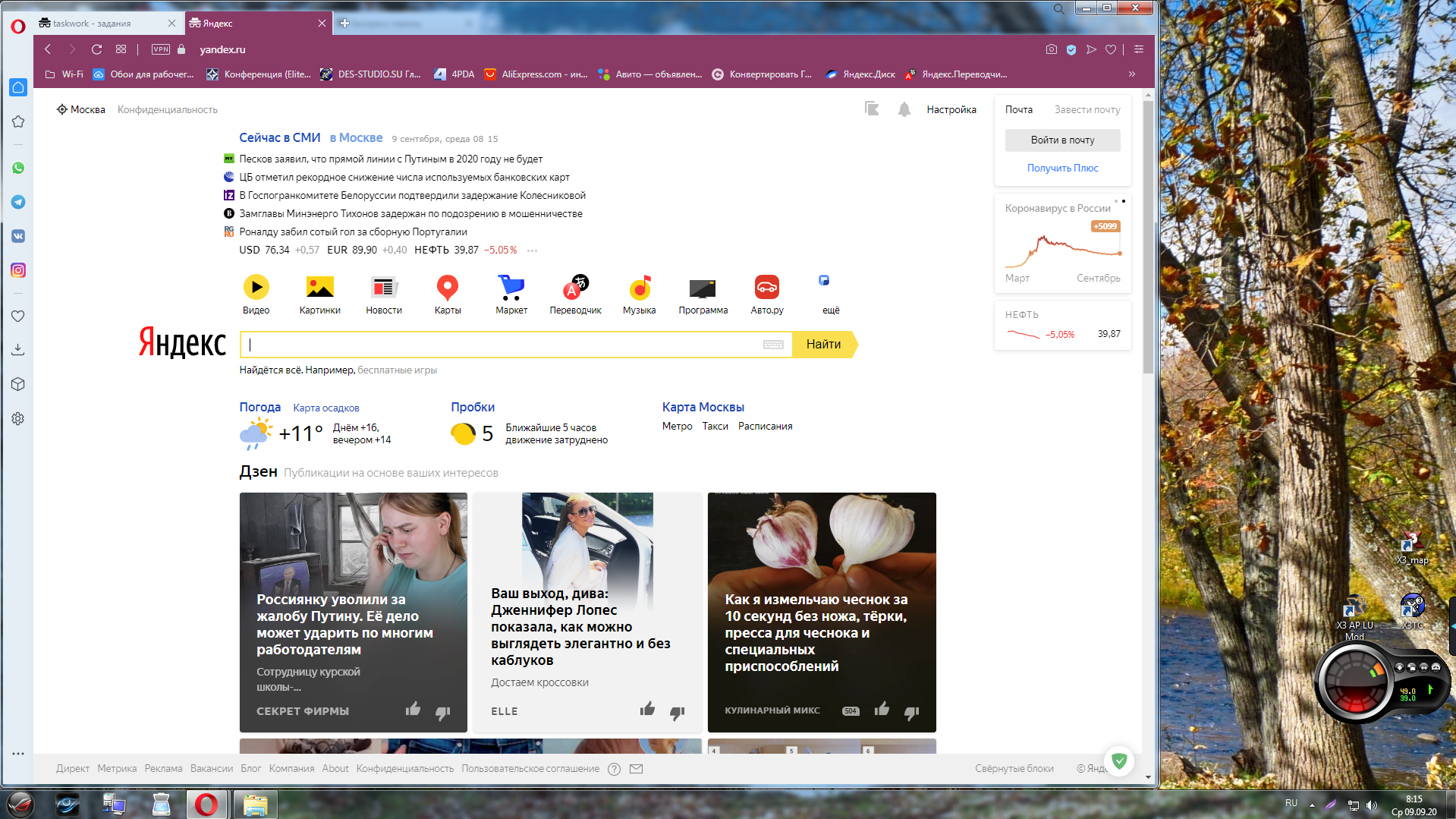Open the 4PDA bookmark

coord(454,74)
